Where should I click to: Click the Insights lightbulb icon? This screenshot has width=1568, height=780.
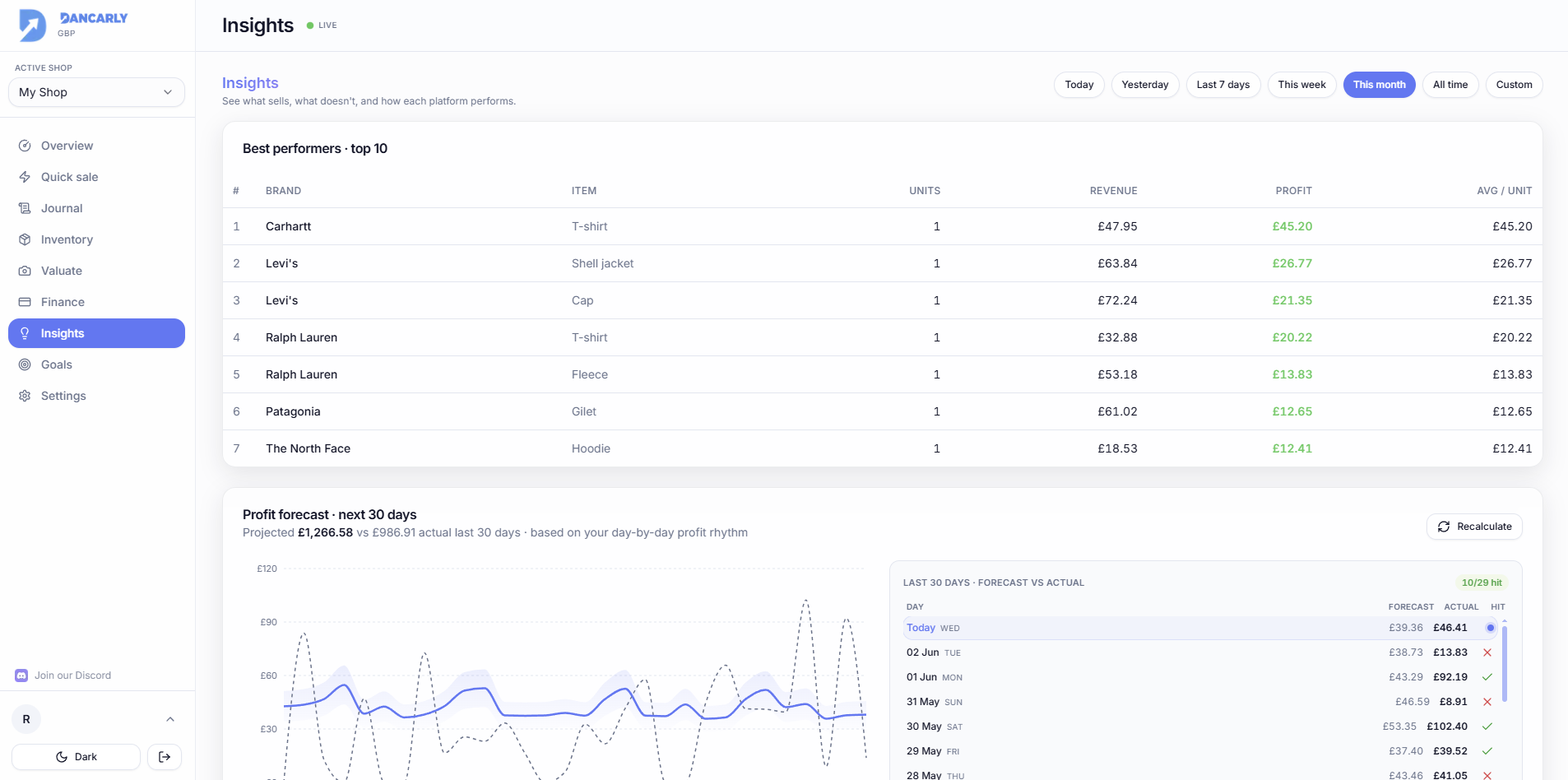(x=25, y=333)
